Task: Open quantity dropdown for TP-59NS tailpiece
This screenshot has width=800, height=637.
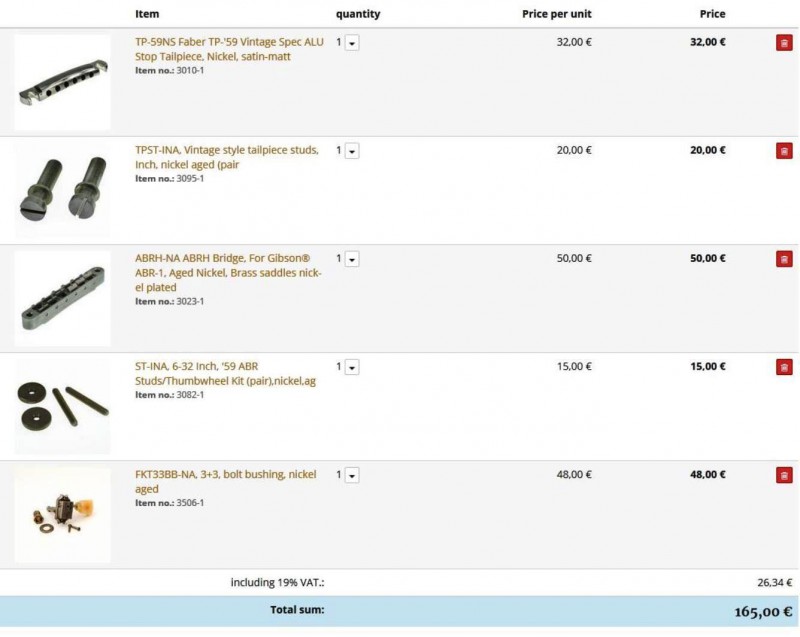Action: 353,44
